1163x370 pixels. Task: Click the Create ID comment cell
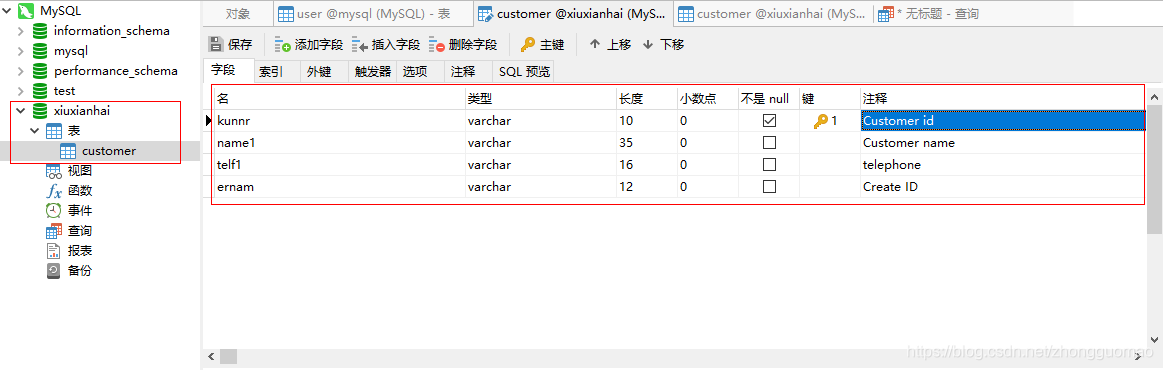coord(1003,187)
